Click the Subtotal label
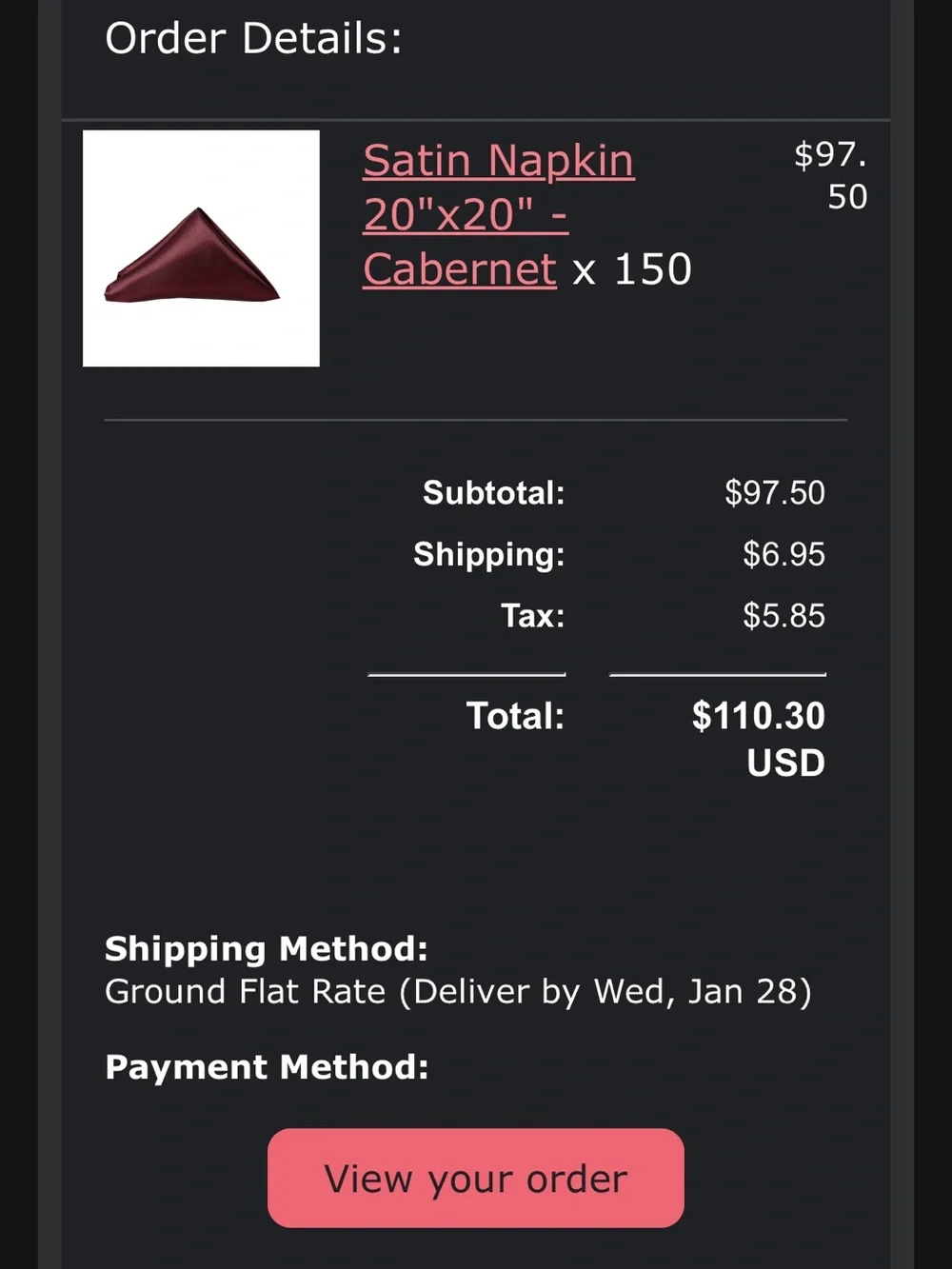 [x=493, y=492]
